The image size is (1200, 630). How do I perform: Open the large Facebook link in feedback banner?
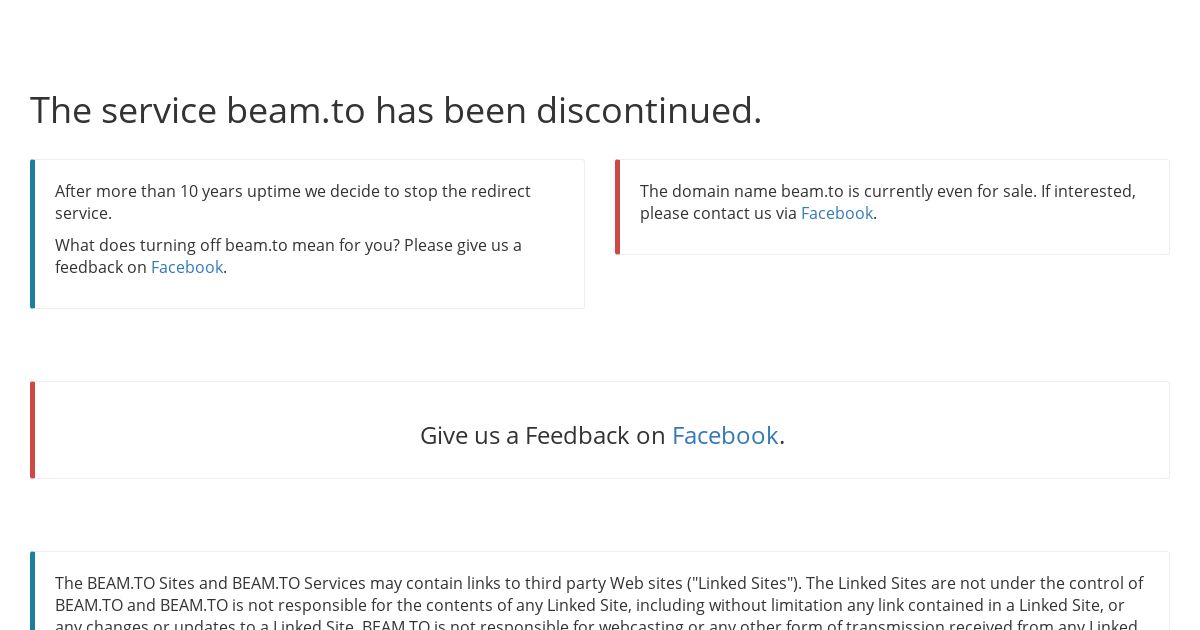click(x=725, y=435)
